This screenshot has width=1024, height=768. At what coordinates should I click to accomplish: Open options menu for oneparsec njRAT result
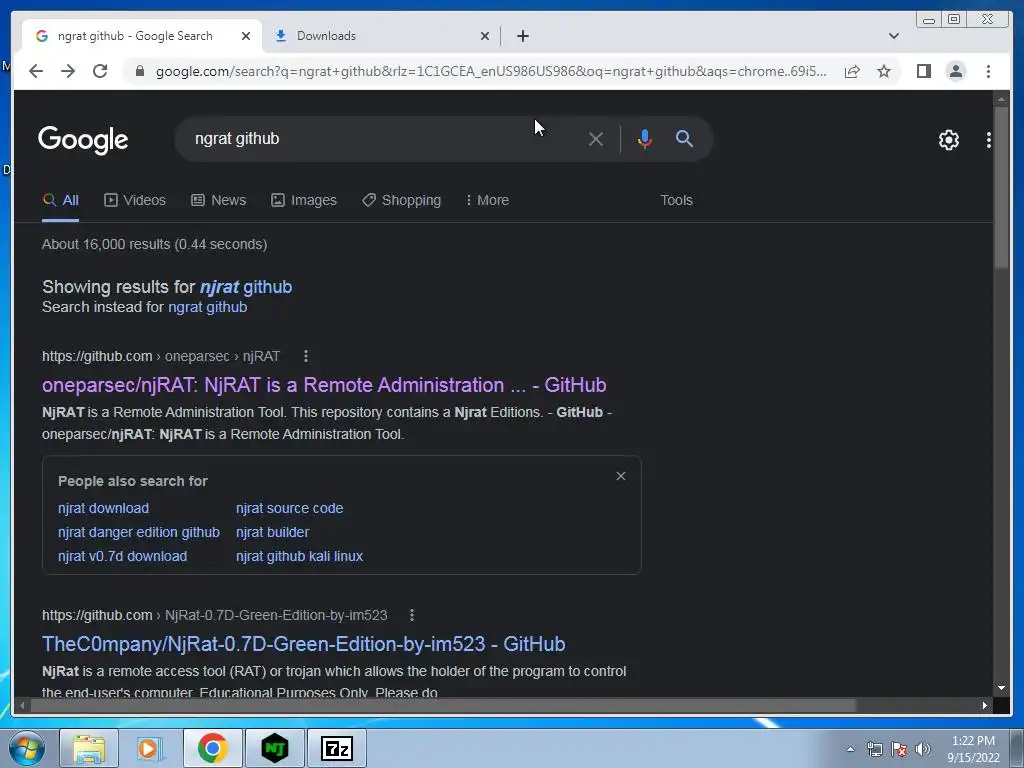(x=306, y=356)
